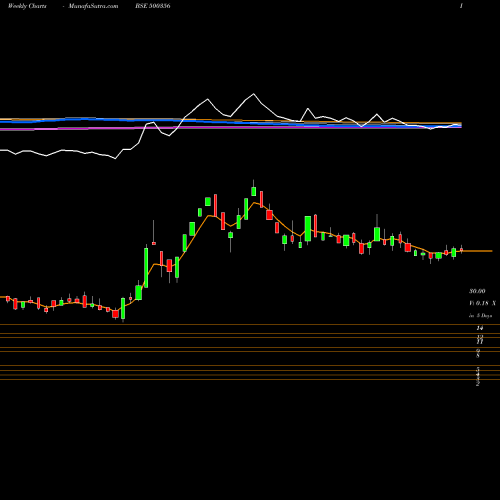Click the 'BSE 500356' symbol text

pos(153,6)
